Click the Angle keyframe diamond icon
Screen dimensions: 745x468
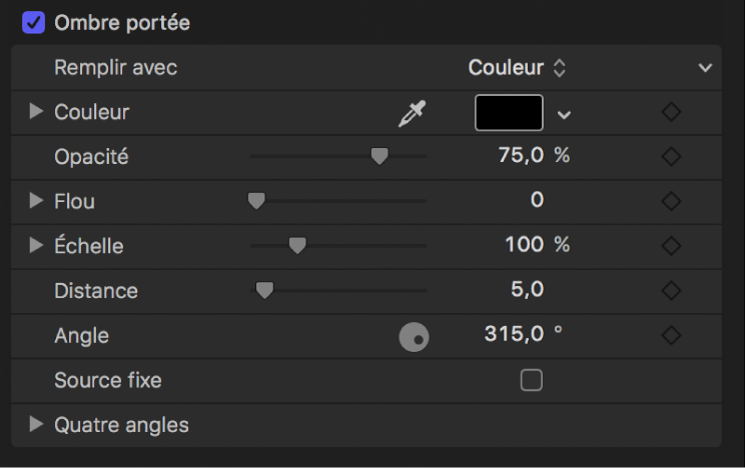tap(671, 335)
